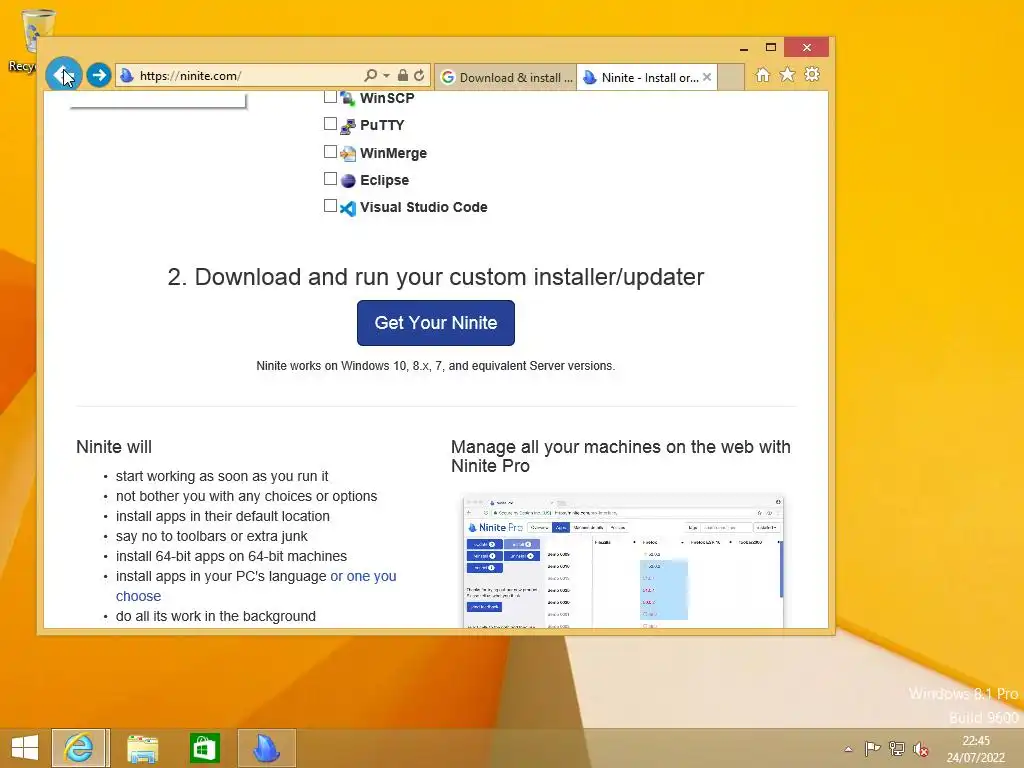Go back with the browser Back arrow
Image resolution: width=1024 pixels, height=768 pixels.
(63, 75)
